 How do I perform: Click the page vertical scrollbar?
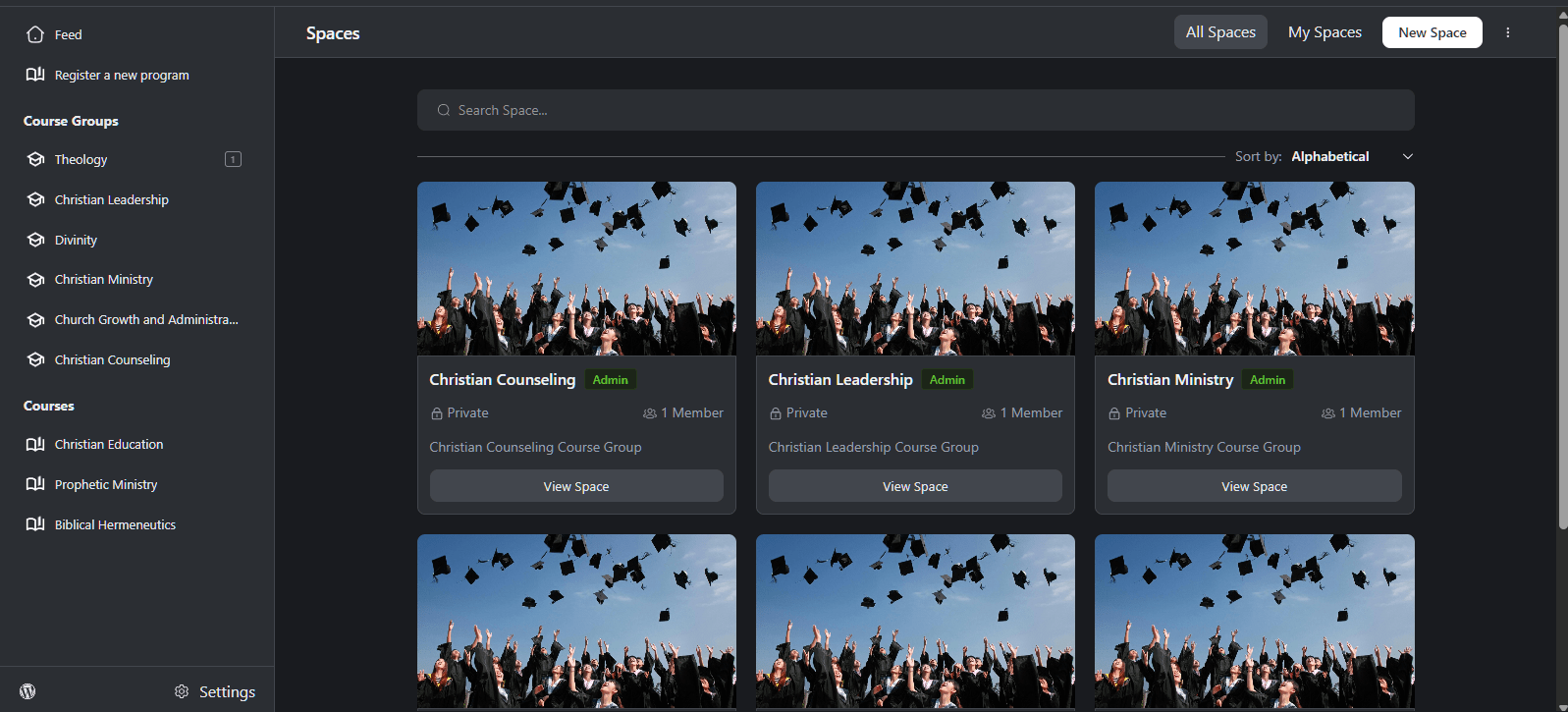coord(1562,275)
